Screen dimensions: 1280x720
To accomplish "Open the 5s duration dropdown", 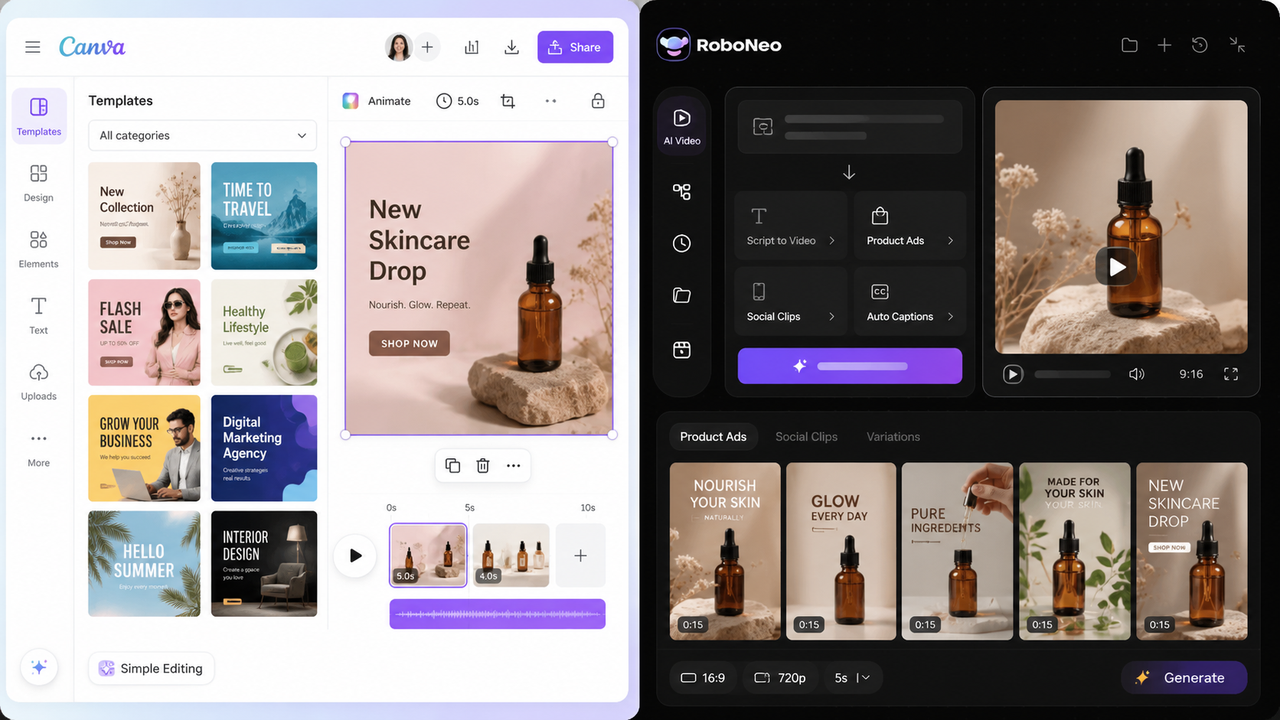I will [853, 678].
